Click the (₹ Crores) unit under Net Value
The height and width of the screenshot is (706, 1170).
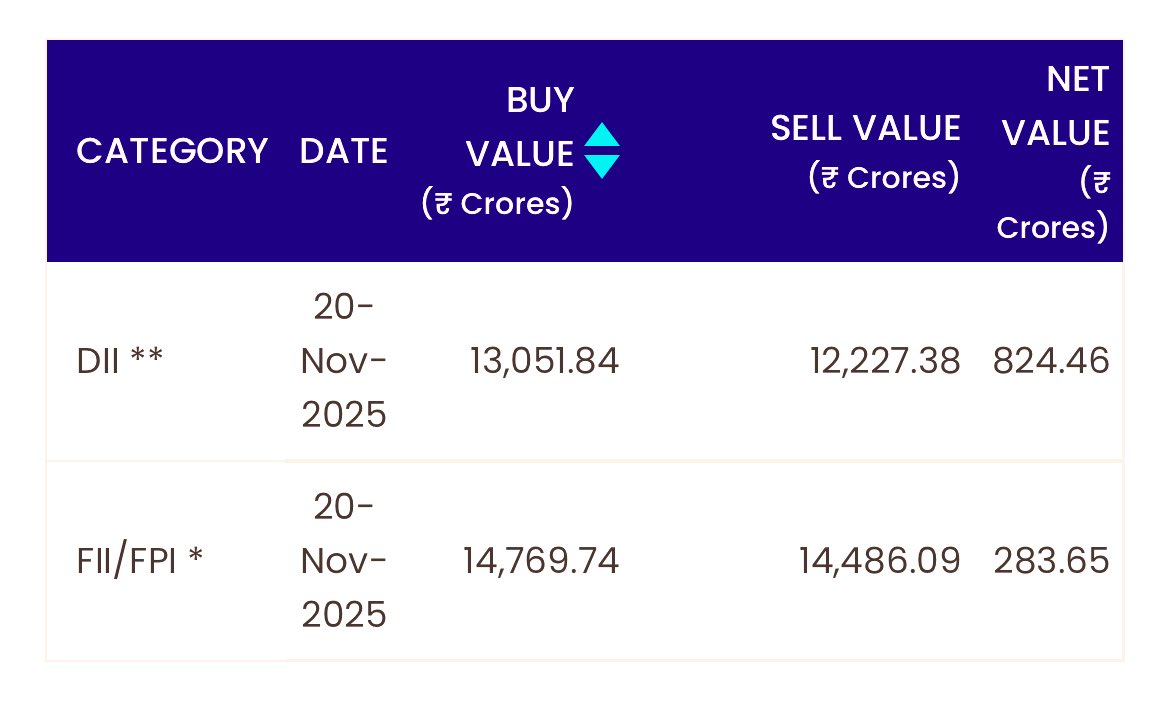pyautogui.click(x=1055, y=205)
